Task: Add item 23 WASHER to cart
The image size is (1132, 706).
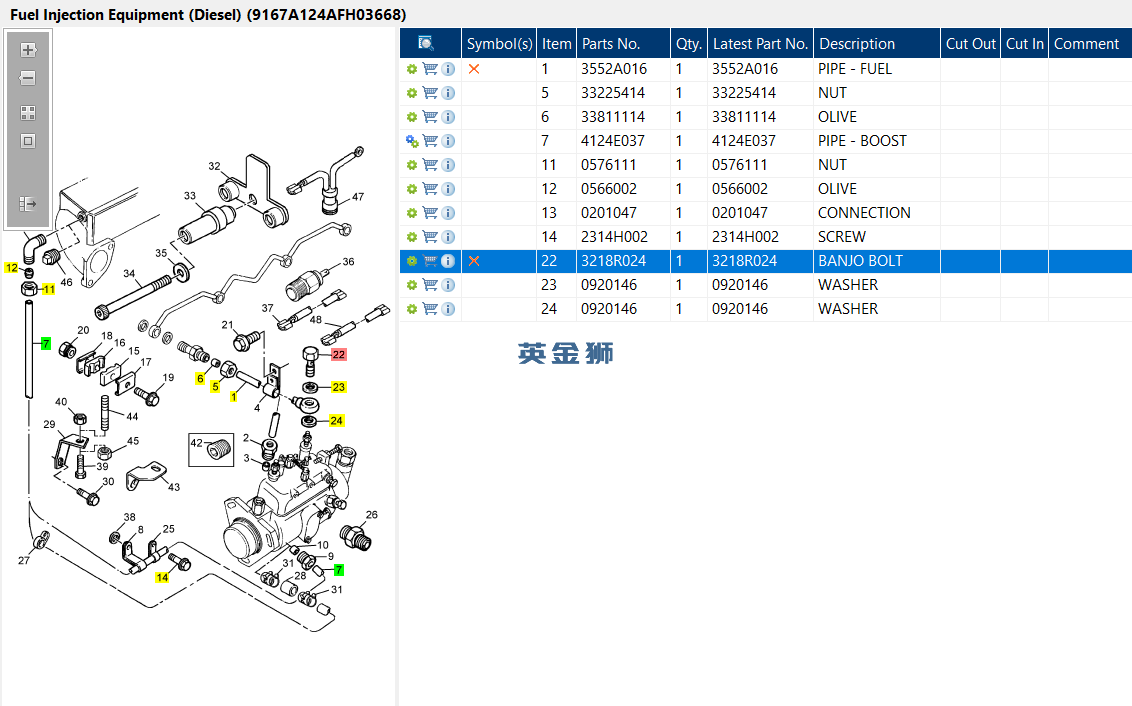Action: point(430,285)
